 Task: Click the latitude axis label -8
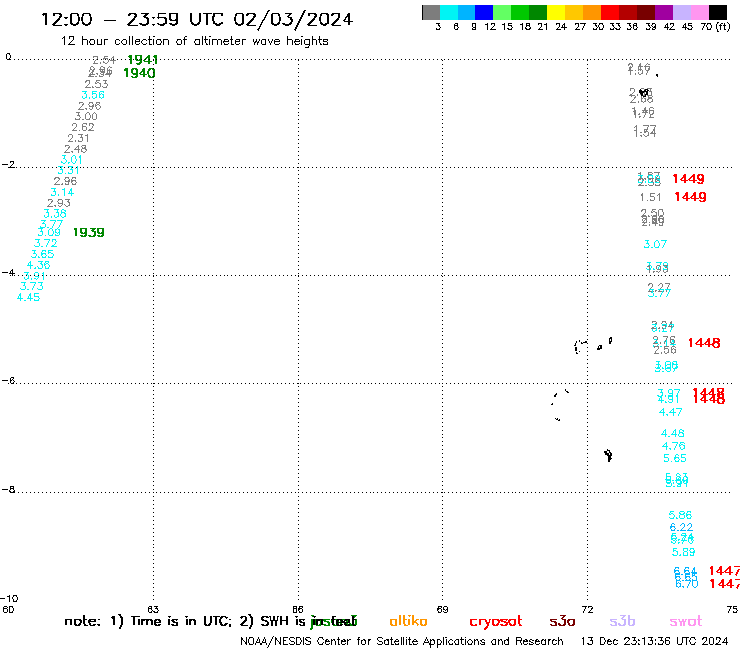tap(8, 490)
